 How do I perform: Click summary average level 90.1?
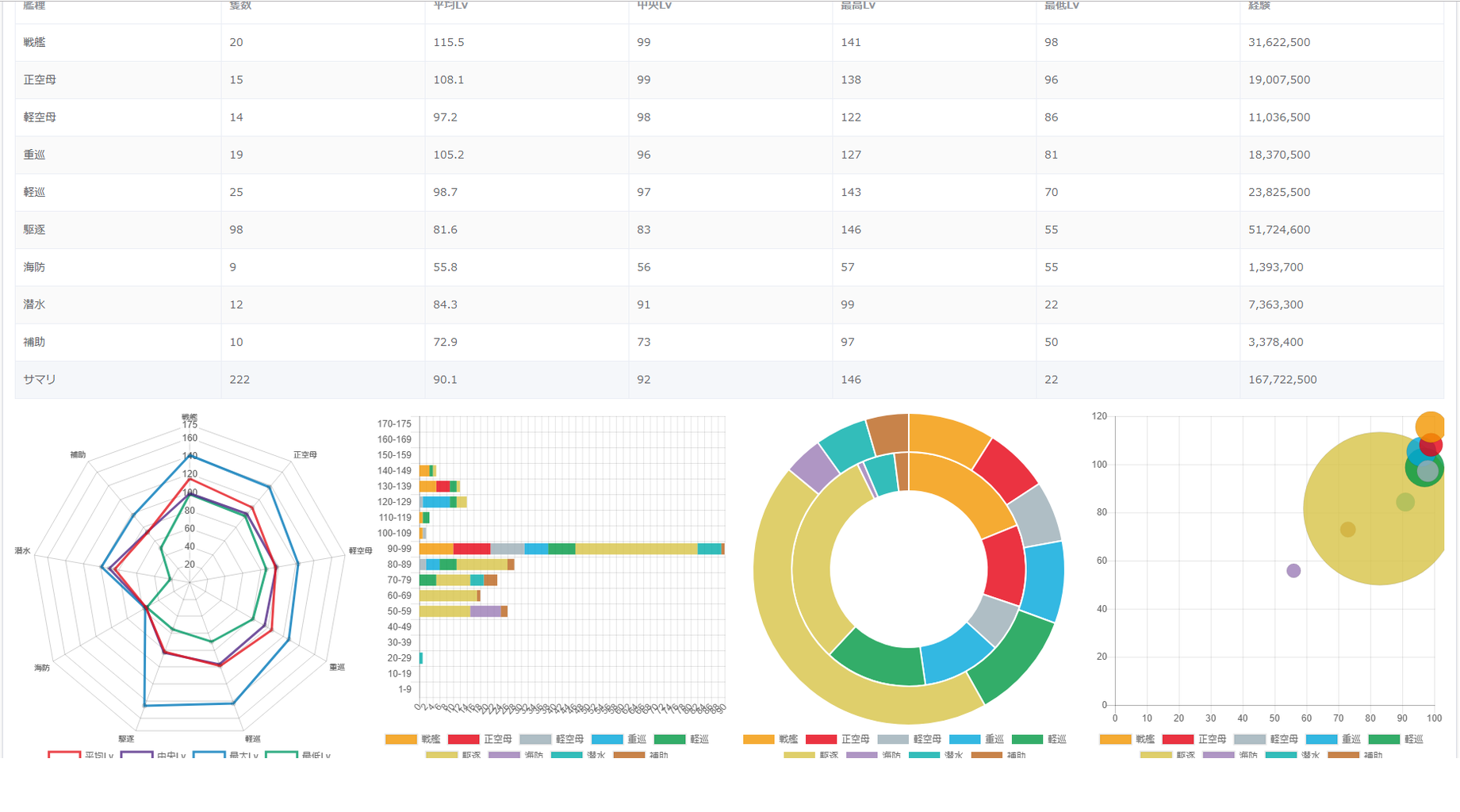(445, 380)
